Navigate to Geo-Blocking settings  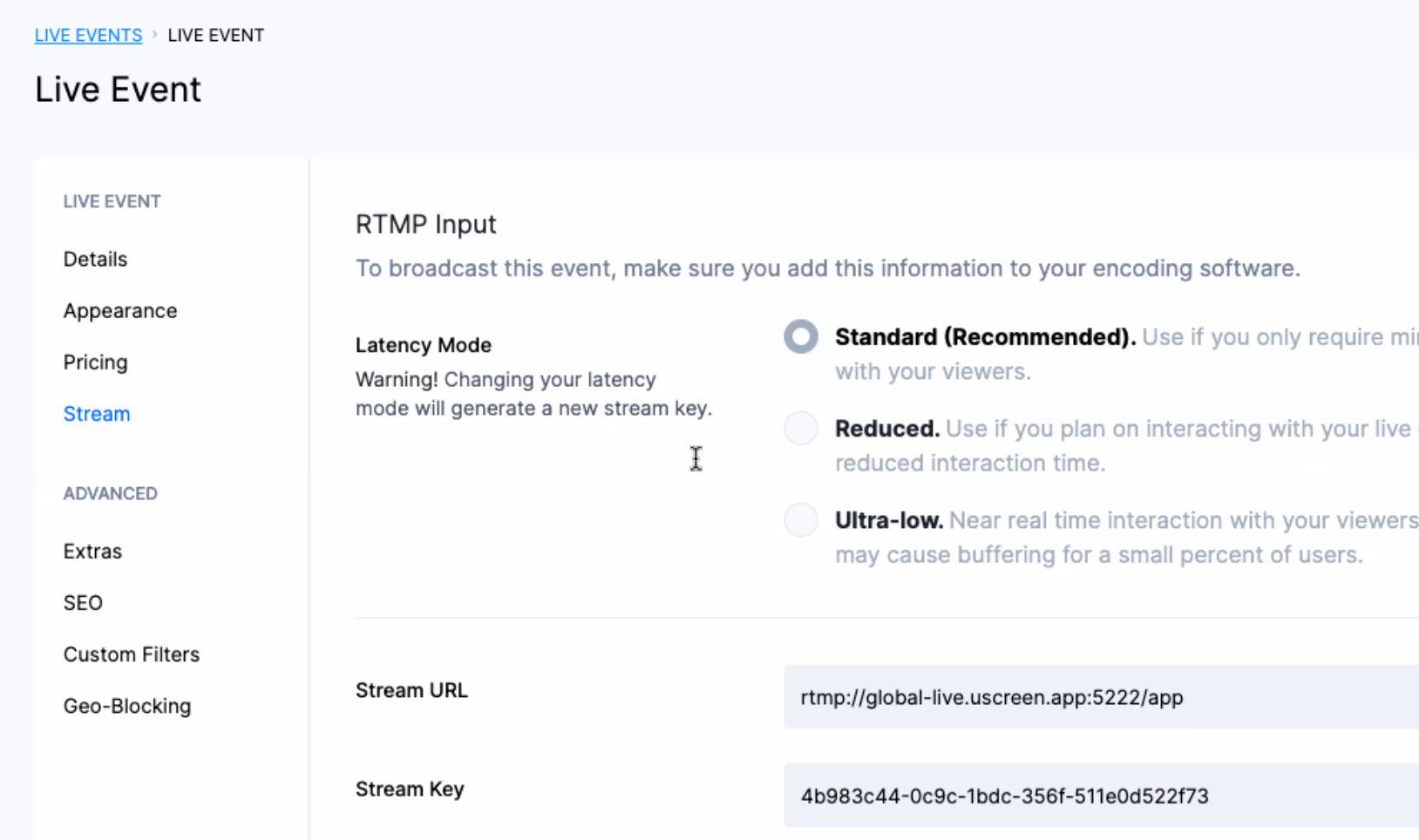pyautogui.click(x=127, y=706)
